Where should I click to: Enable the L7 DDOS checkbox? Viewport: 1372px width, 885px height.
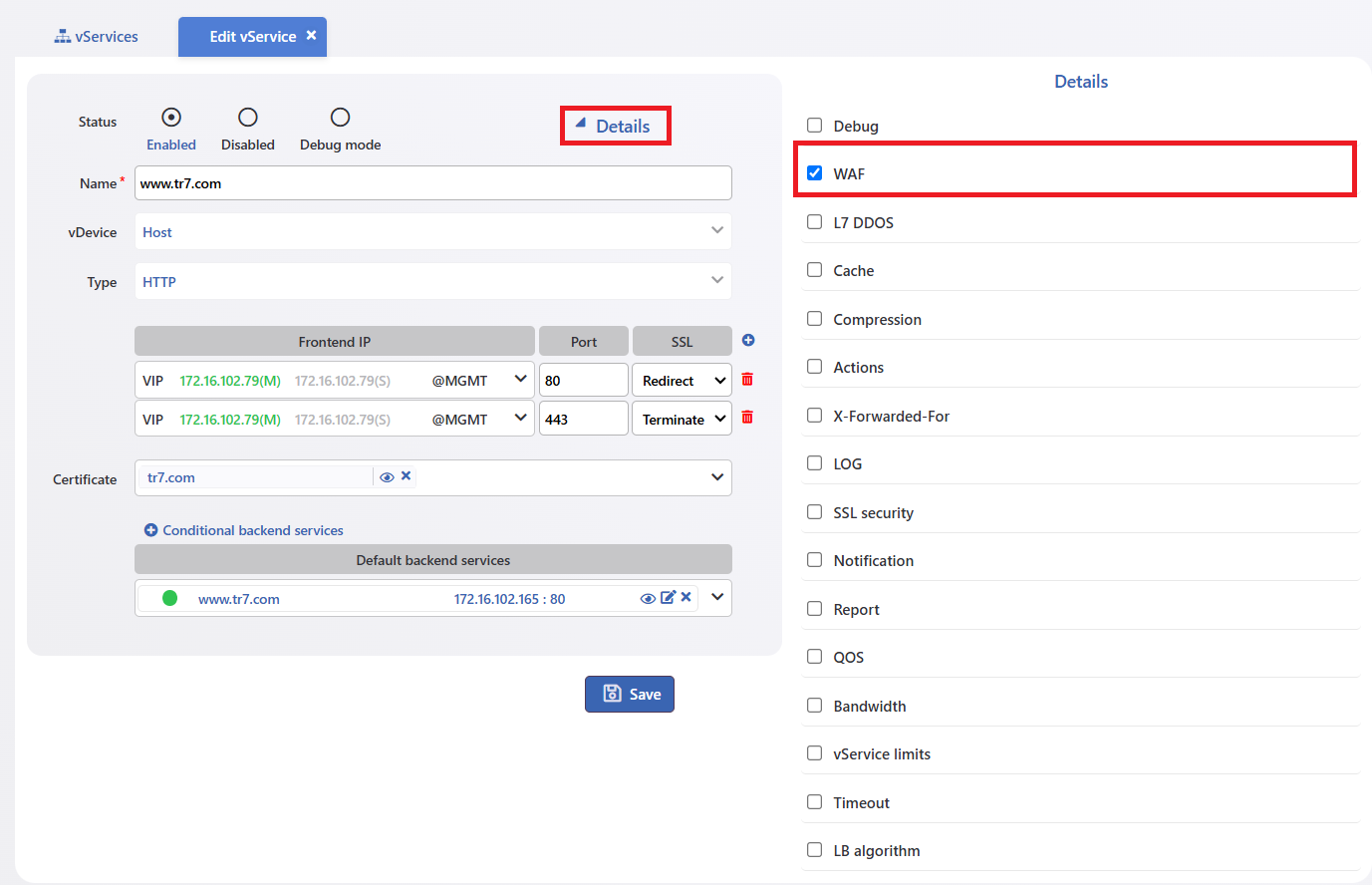point(814,222)
